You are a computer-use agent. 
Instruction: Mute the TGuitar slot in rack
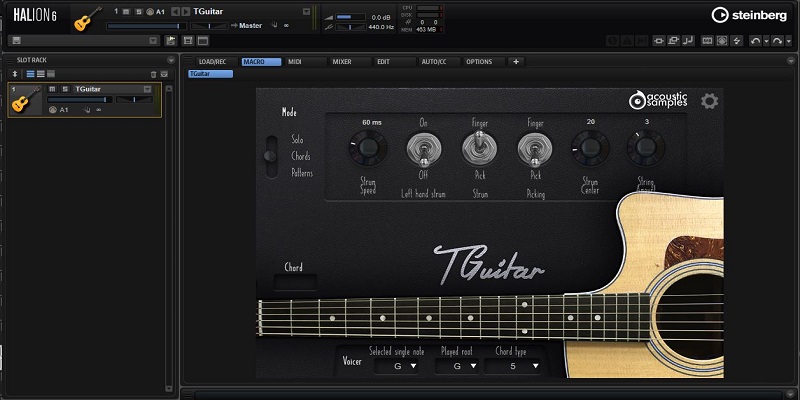pyautogui.click(x=52, y=89)
